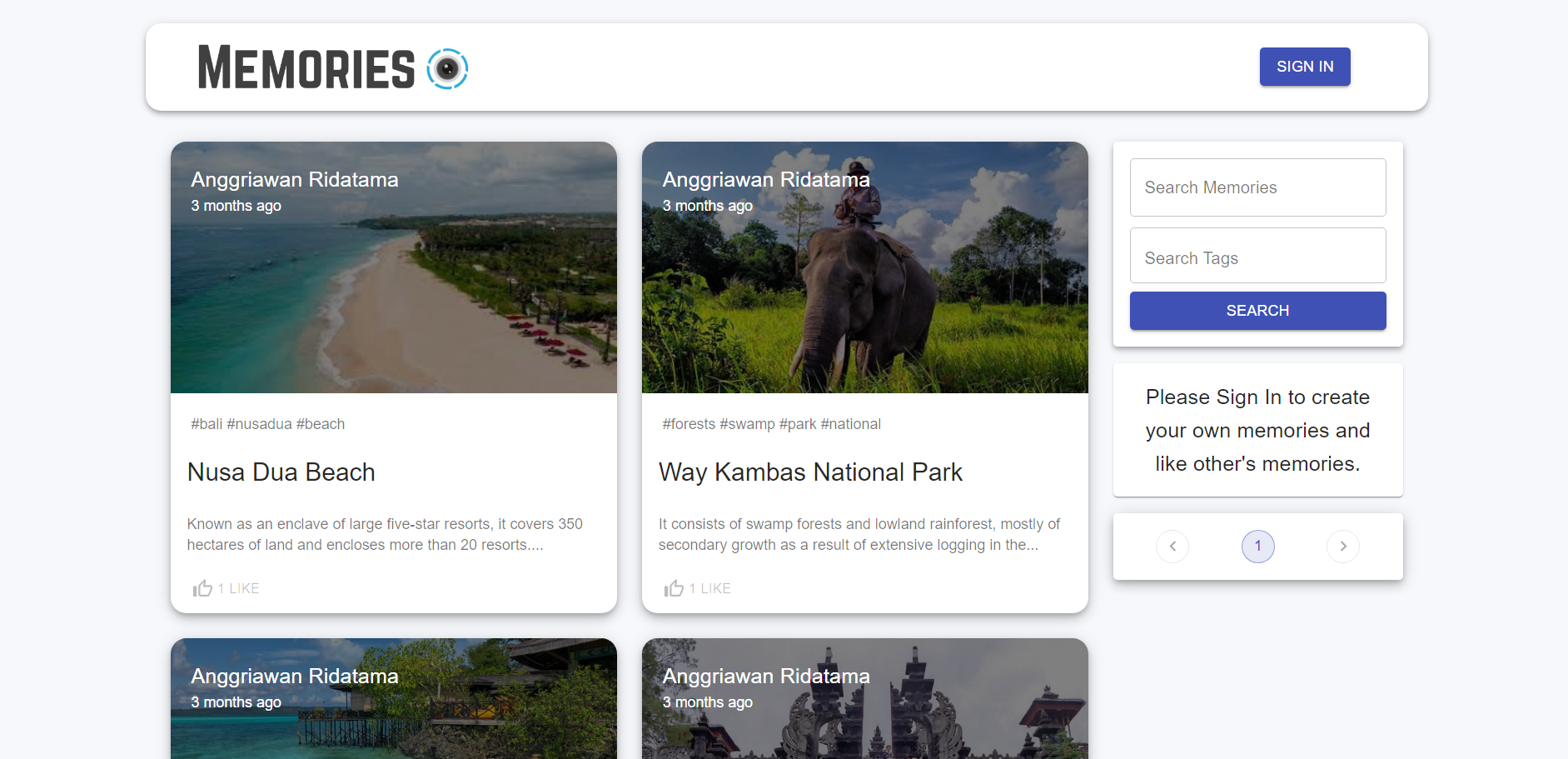Click the MEMORIES heading text

(x=306, y=67)
